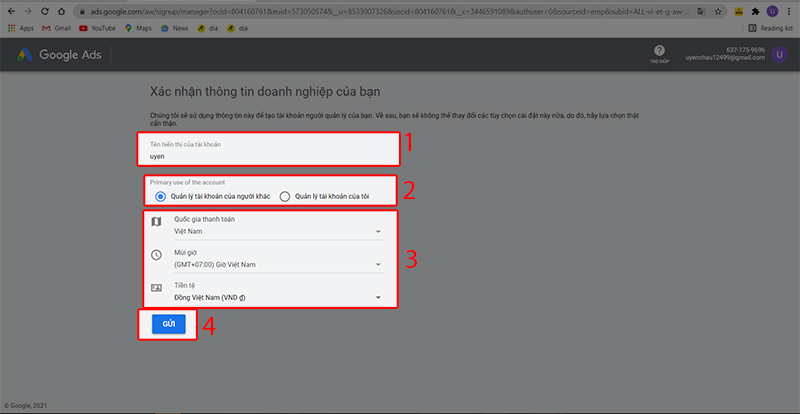Select 'Quản lý tài khoản của người khác' radio
This screenshot has height=414, width=800.
click(160, 196)
